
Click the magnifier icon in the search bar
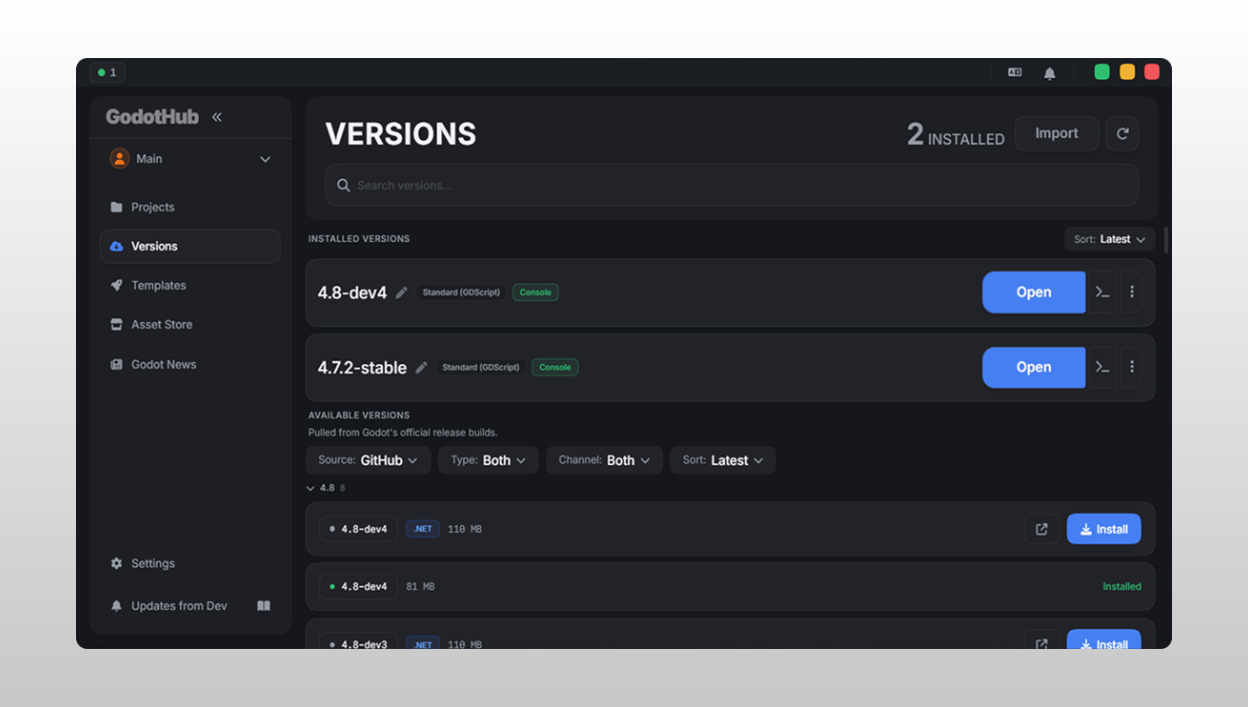coord(343,185)
